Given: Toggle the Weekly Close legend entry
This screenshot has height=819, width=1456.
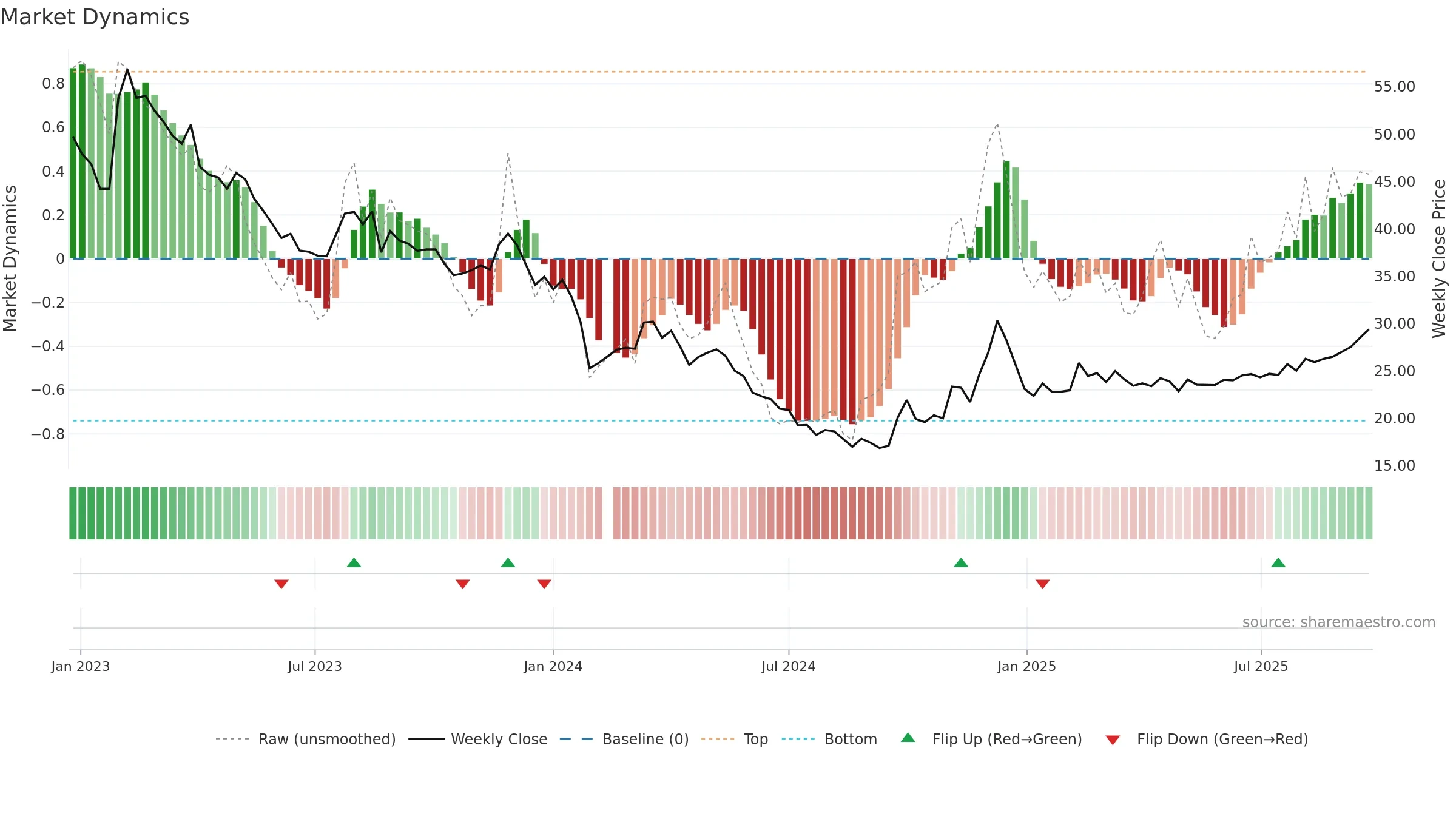Looking at the screenshot, I should (478, 739).
